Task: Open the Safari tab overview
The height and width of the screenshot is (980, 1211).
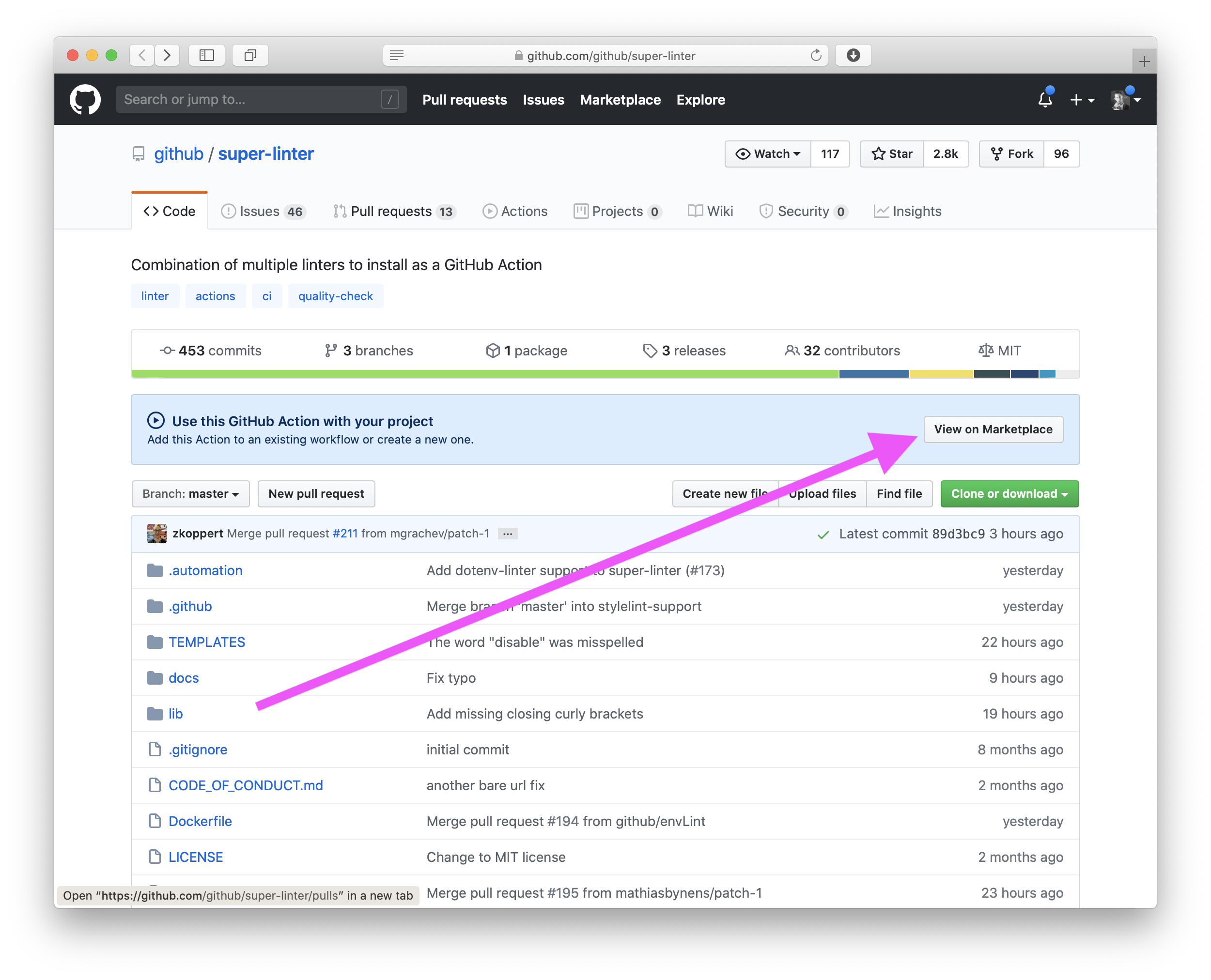Action: tap(250, 55)
